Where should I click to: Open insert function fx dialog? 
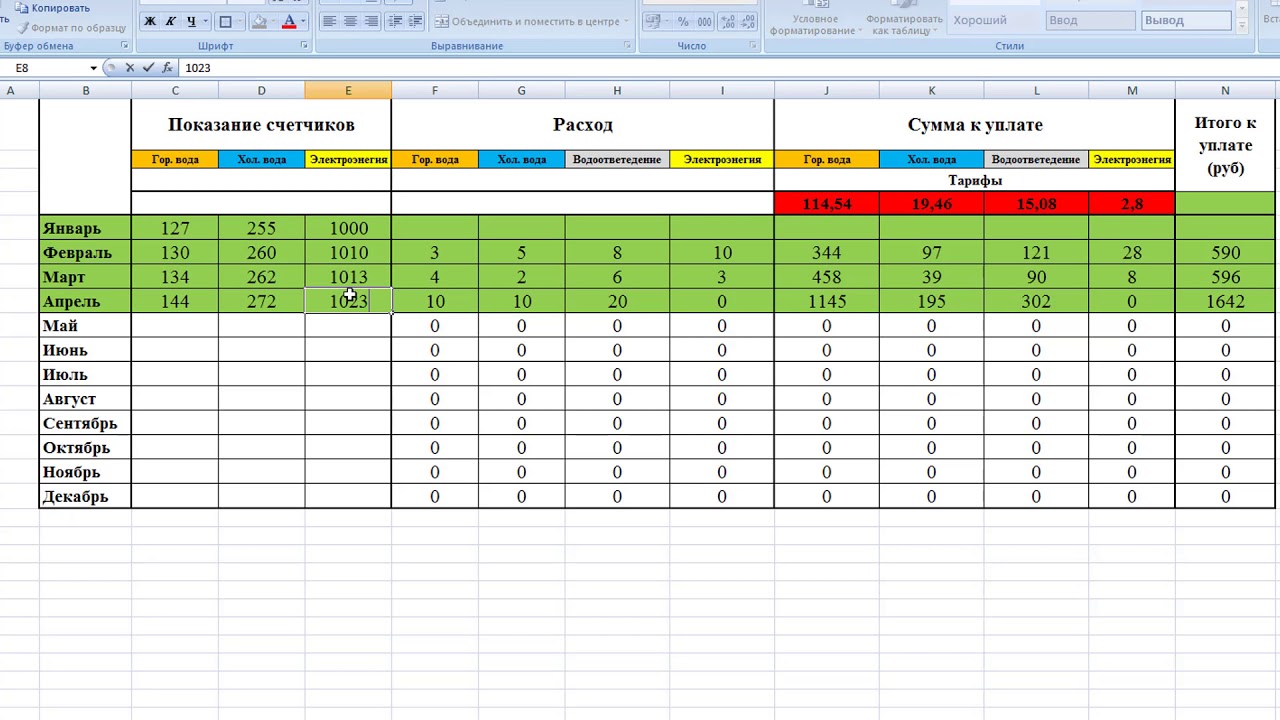[167, 68]
